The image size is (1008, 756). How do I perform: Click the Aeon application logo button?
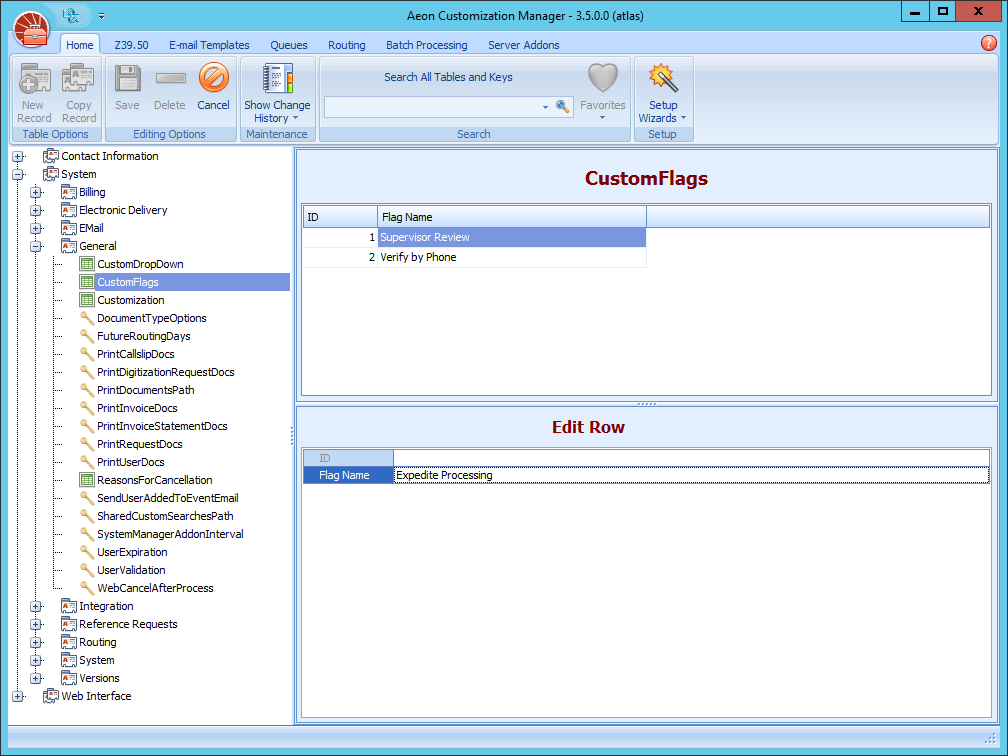[31, 29]
